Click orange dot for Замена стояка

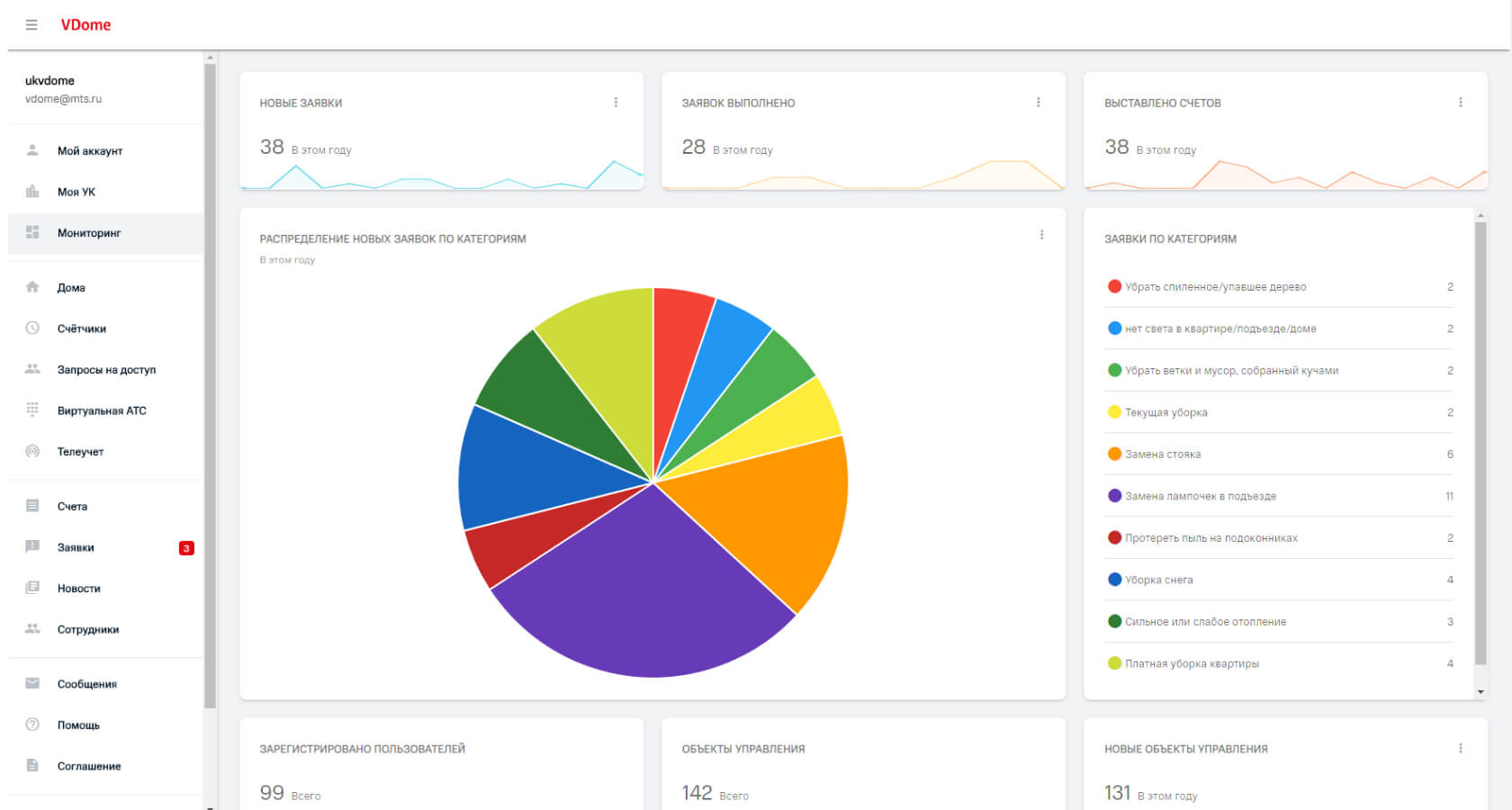click(x=1114, y=454)
